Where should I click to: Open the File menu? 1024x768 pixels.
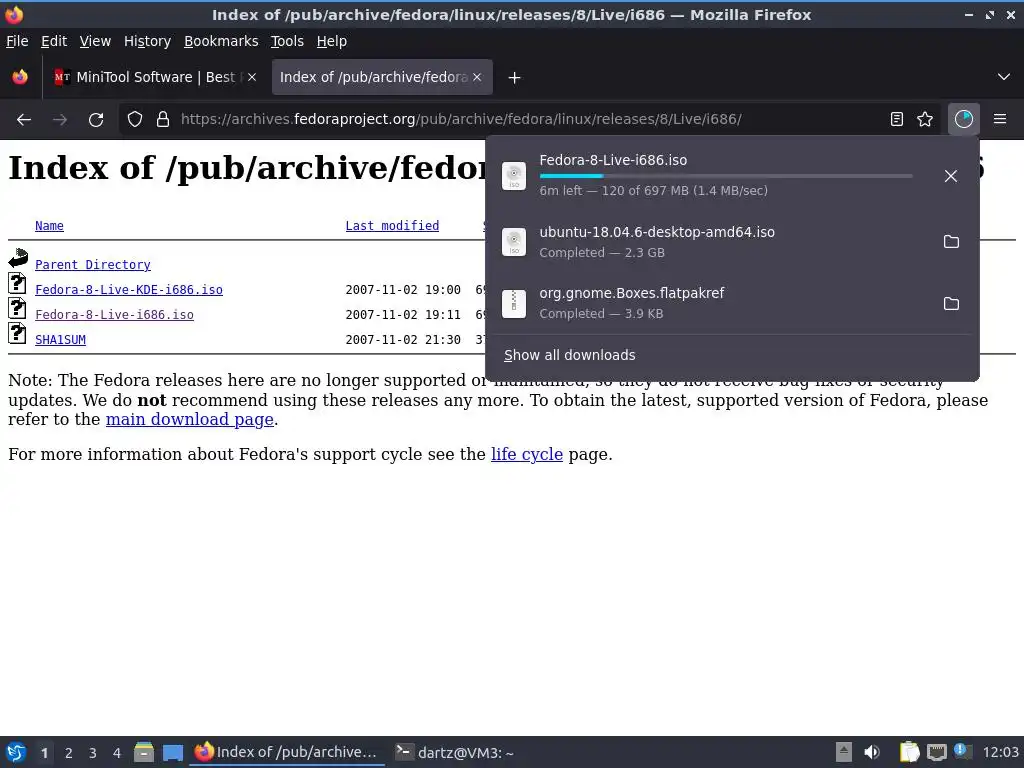pyautogui.click(x=17, y=41)
